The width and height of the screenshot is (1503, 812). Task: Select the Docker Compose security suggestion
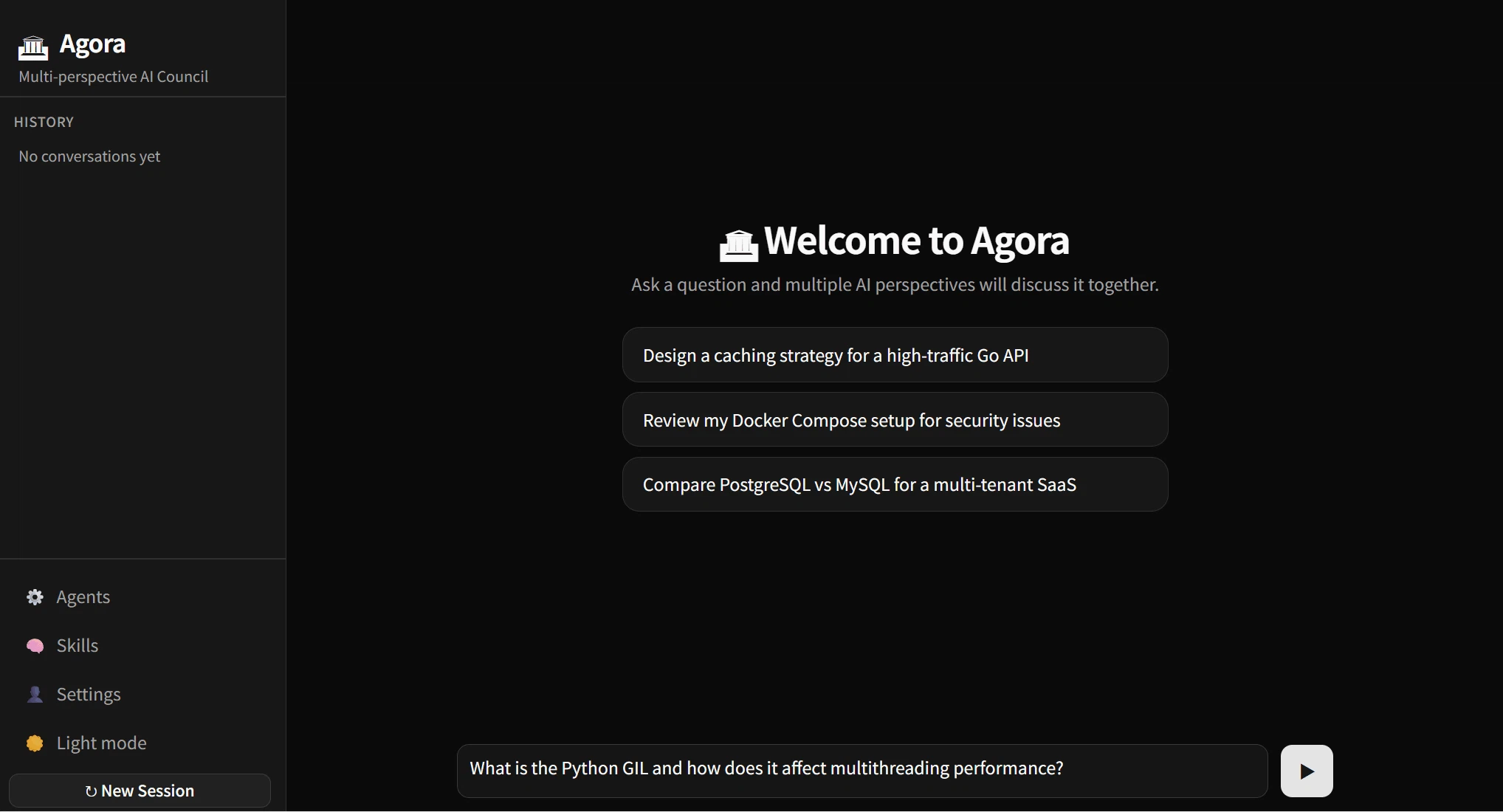894,419
